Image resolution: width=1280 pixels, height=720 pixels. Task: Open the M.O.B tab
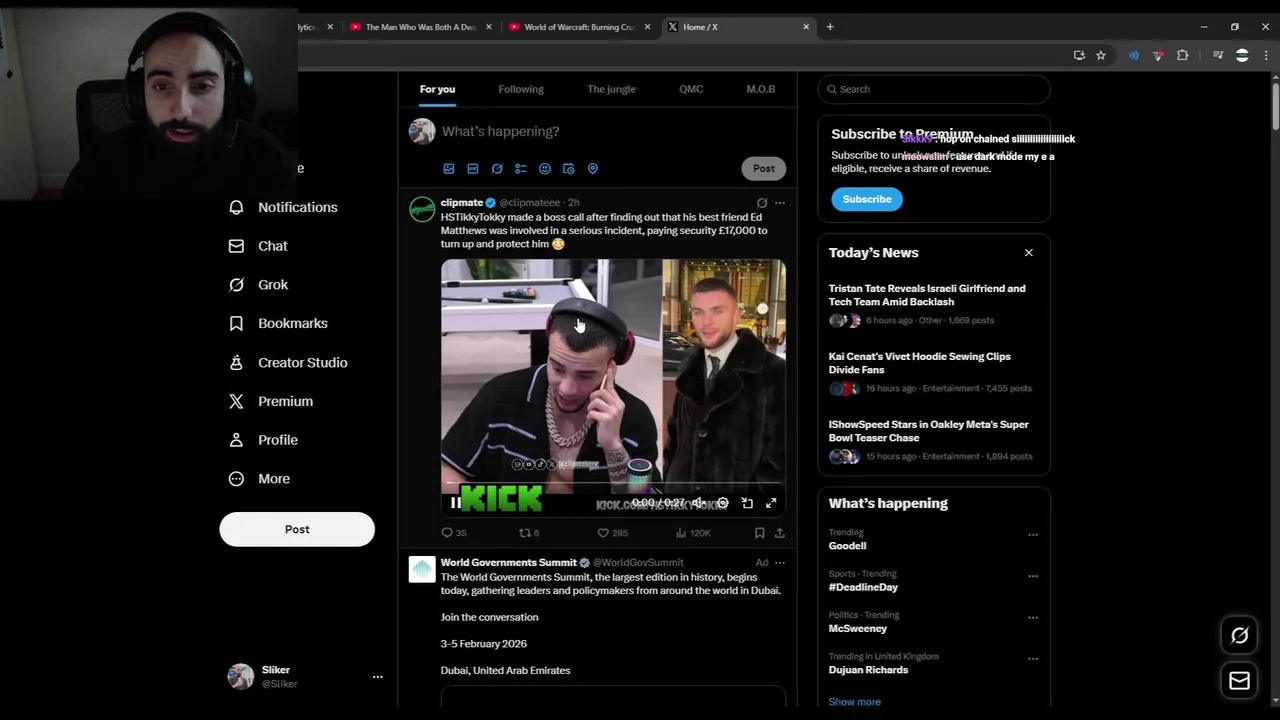[761, 89]
